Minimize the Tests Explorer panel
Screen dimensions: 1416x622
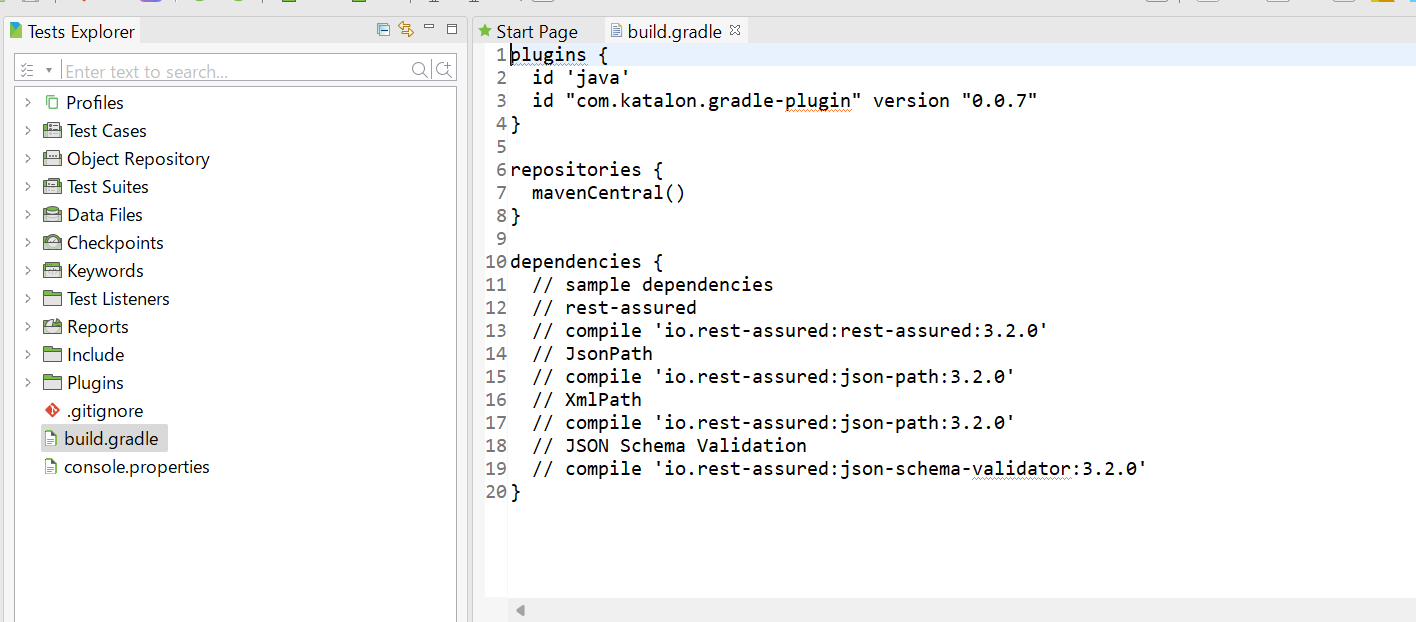(429, 27)
